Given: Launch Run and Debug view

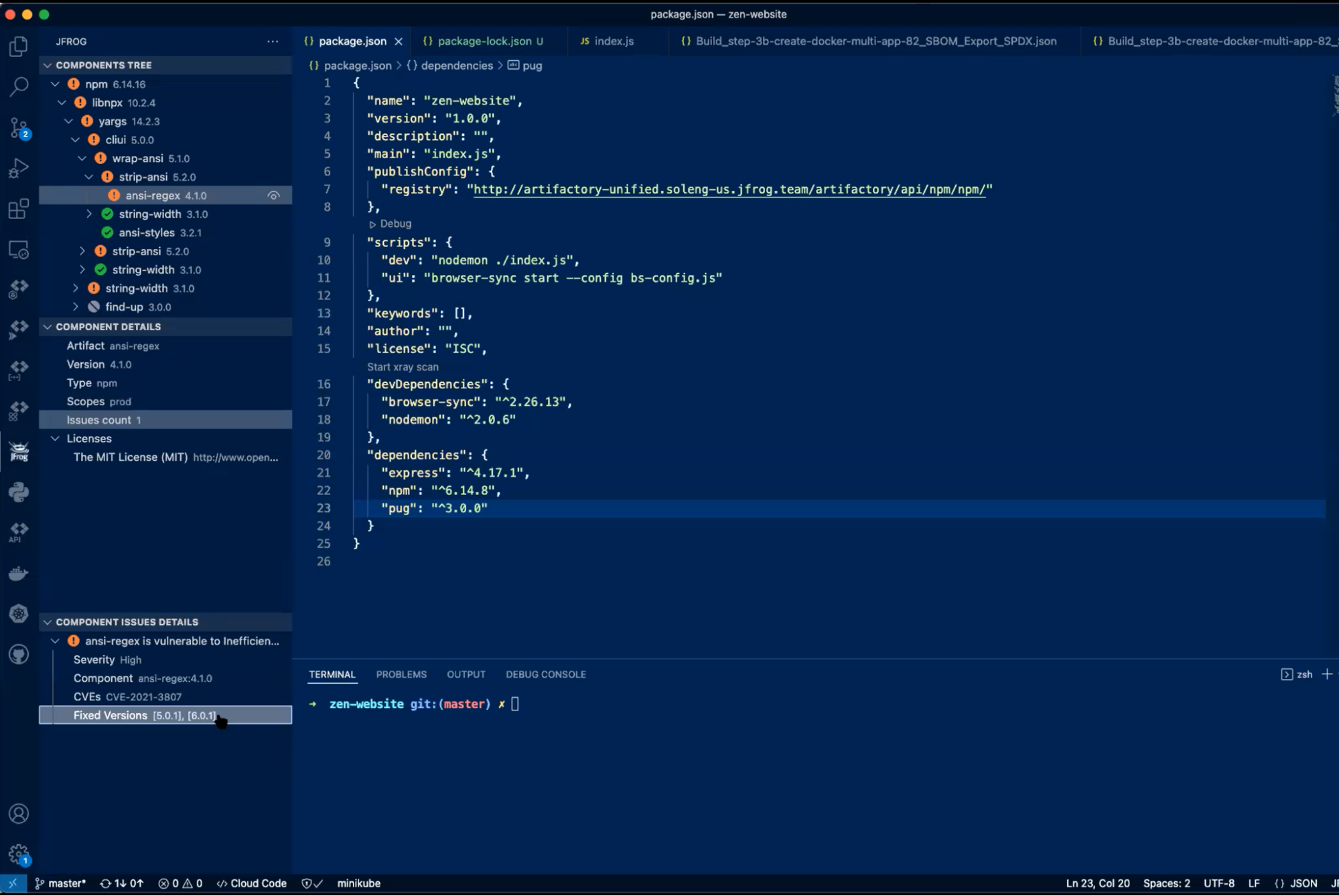Looking at the screenshot, I should click(18, 167).
